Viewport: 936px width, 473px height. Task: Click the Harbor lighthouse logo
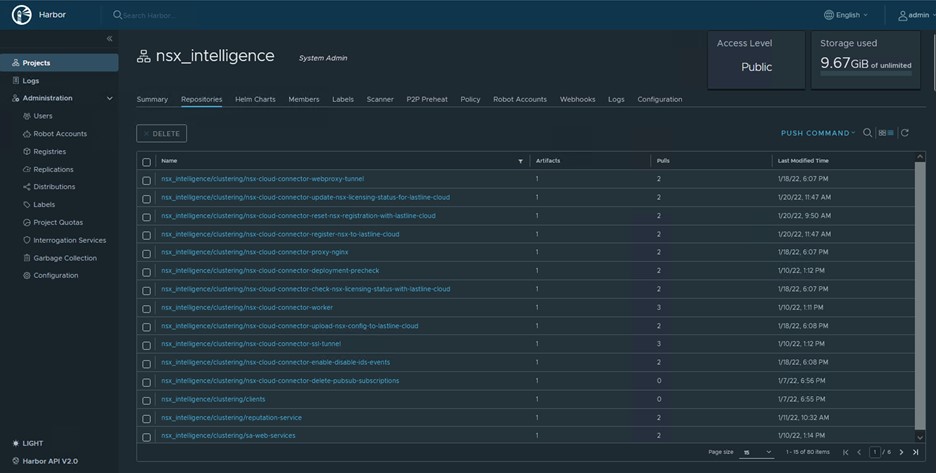19,15
